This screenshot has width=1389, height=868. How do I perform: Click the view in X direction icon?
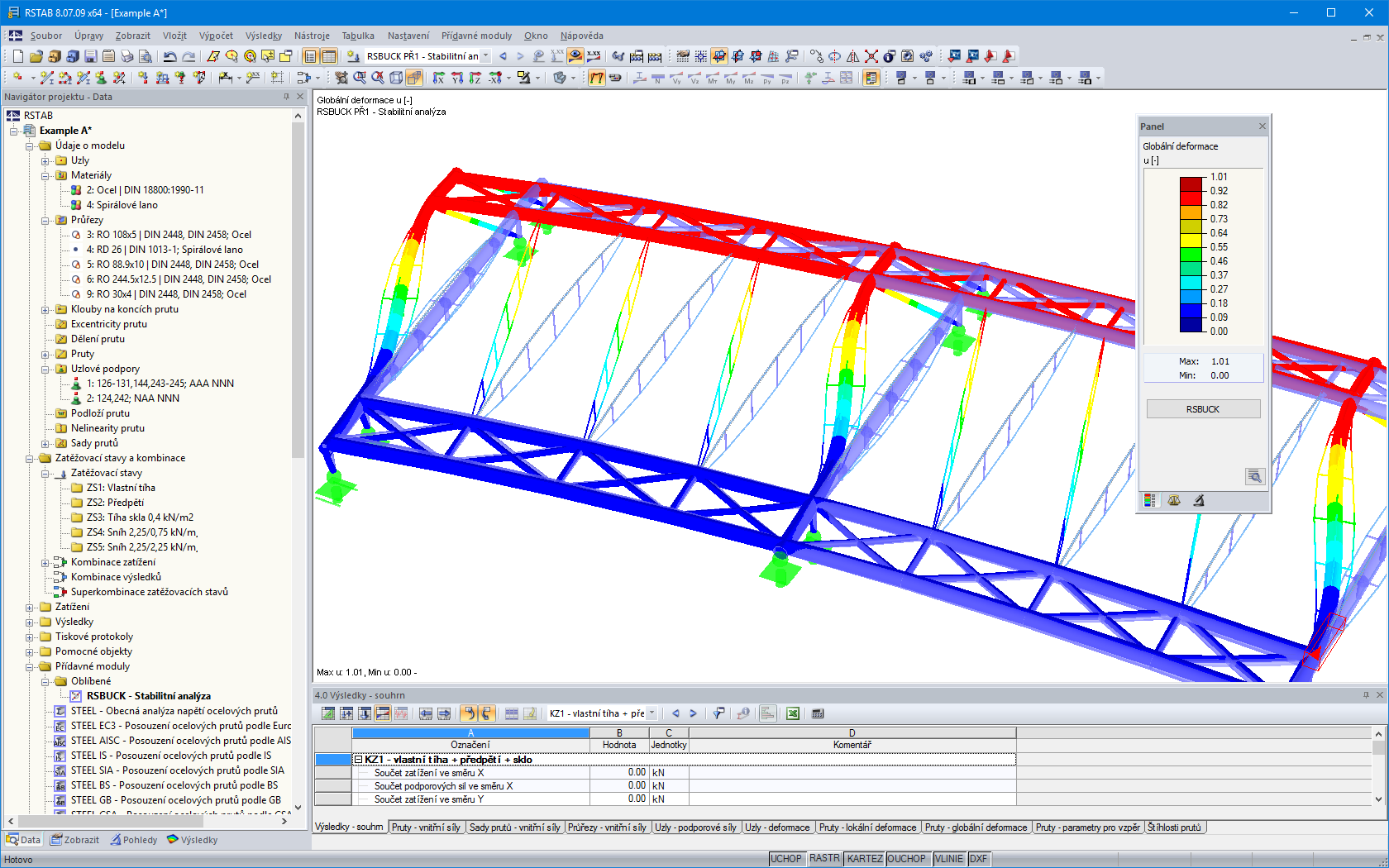(x=438, y=78)
